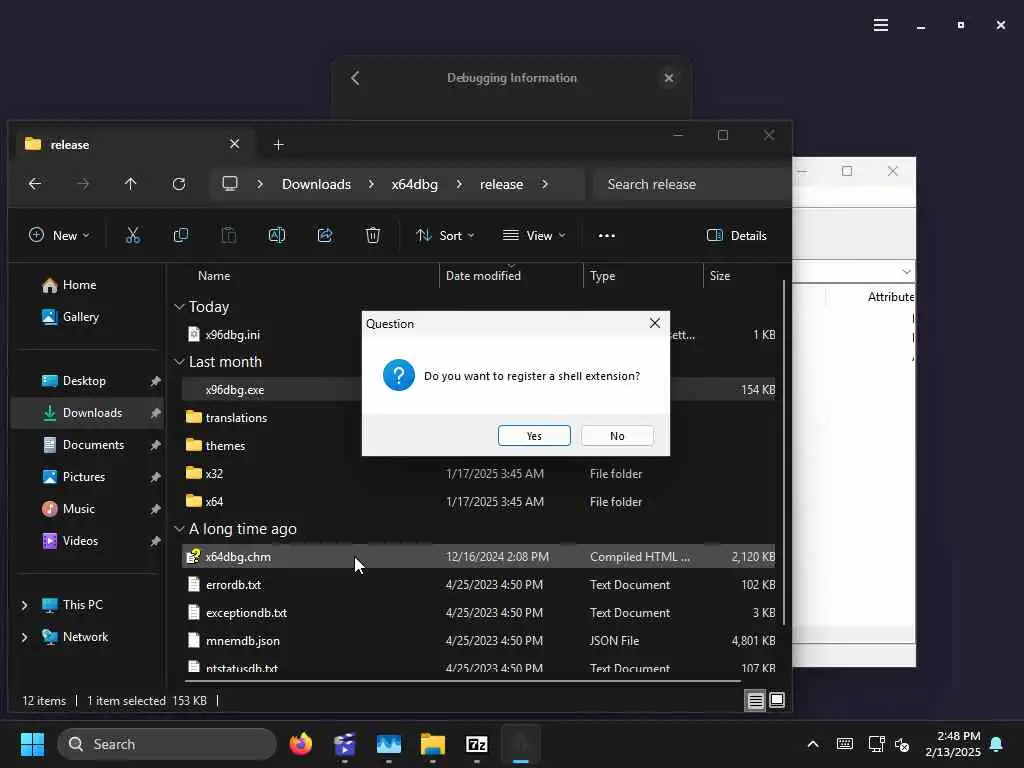Open 7-Zip from the taskbar

pos(477,744)
